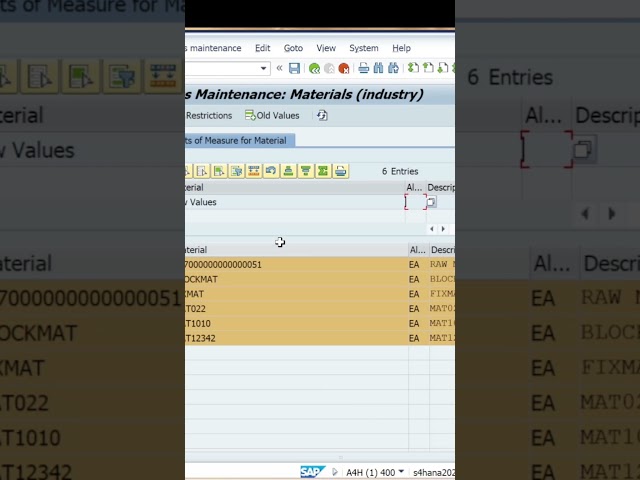This screenshot has width=640, height=480.
Task: Click the sort descending icon in the grid toolbar
Action: [306, 171]
